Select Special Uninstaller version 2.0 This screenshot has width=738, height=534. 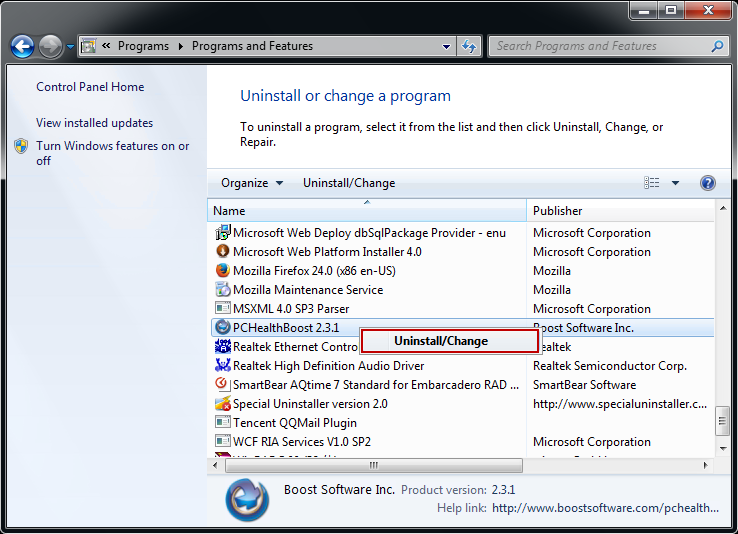(462, 404)
